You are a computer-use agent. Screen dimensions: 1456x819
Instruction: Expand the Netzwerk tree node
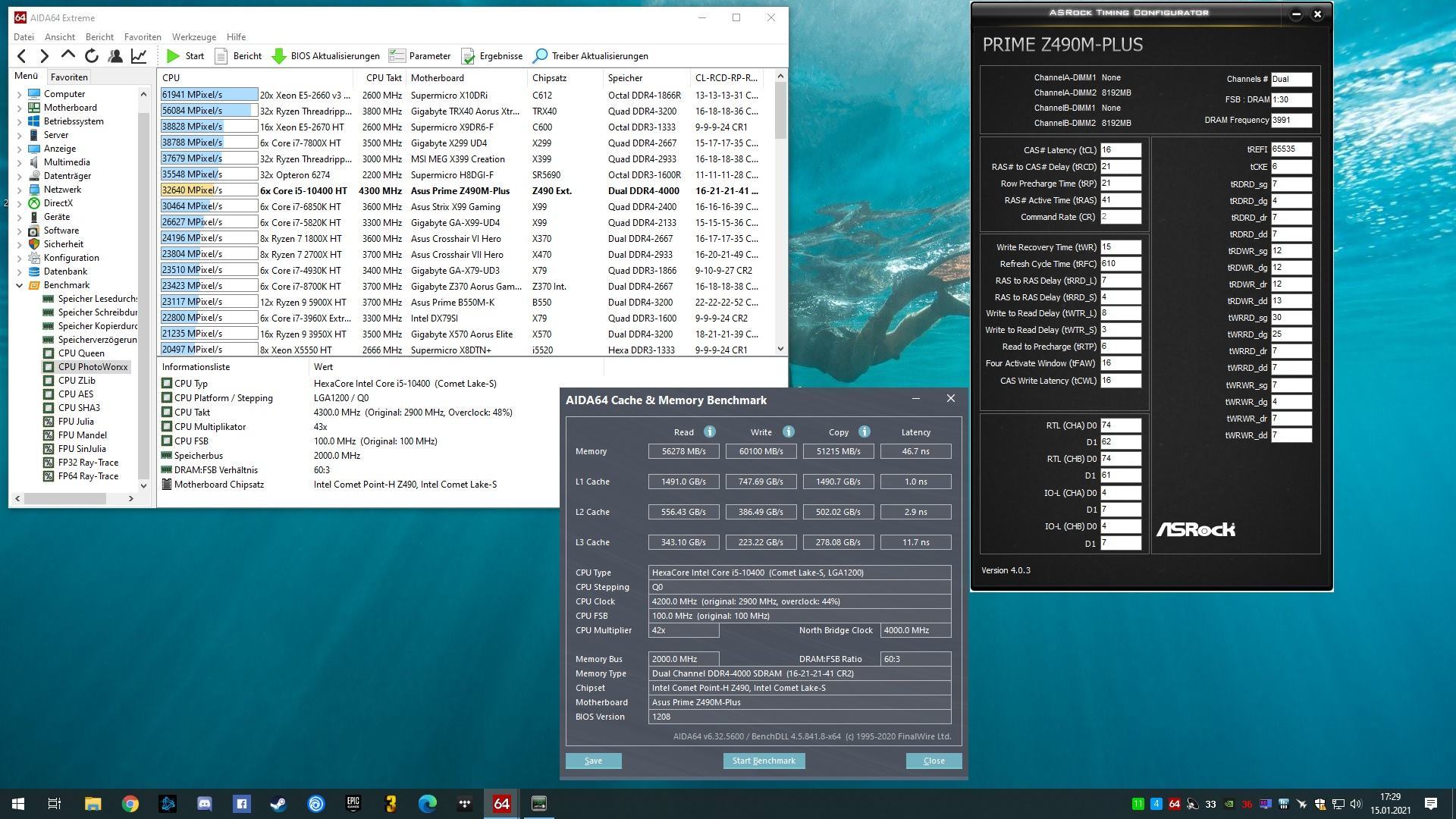19,190
